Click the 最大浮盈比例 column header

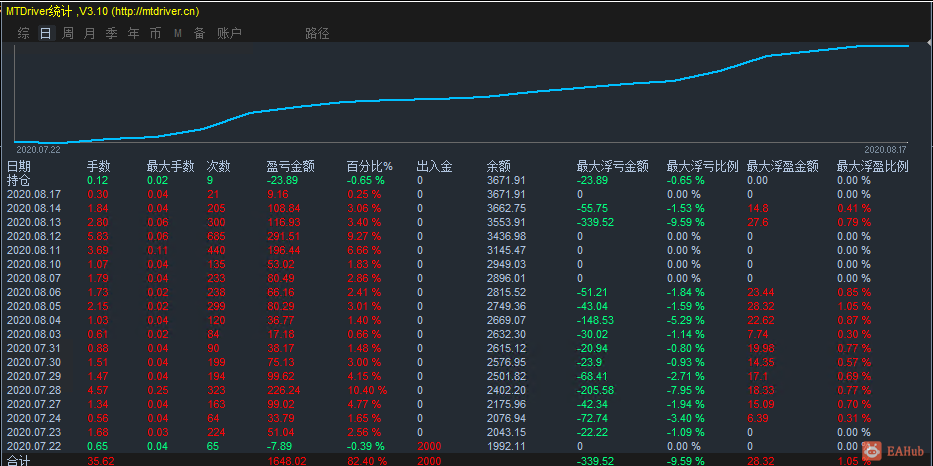[x=872, y=167]
